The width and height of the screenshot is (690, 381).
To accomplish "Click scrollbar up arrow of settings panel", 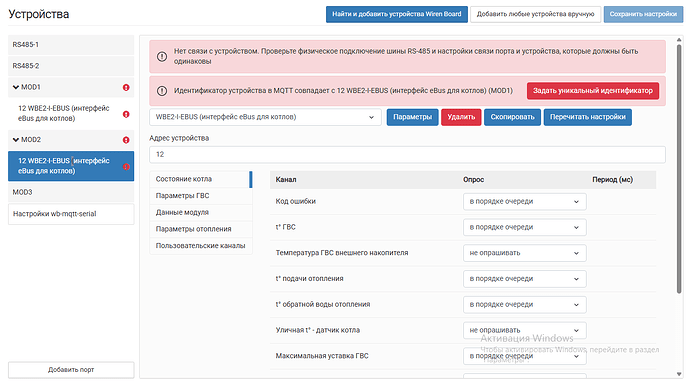I will click(679, 40).
